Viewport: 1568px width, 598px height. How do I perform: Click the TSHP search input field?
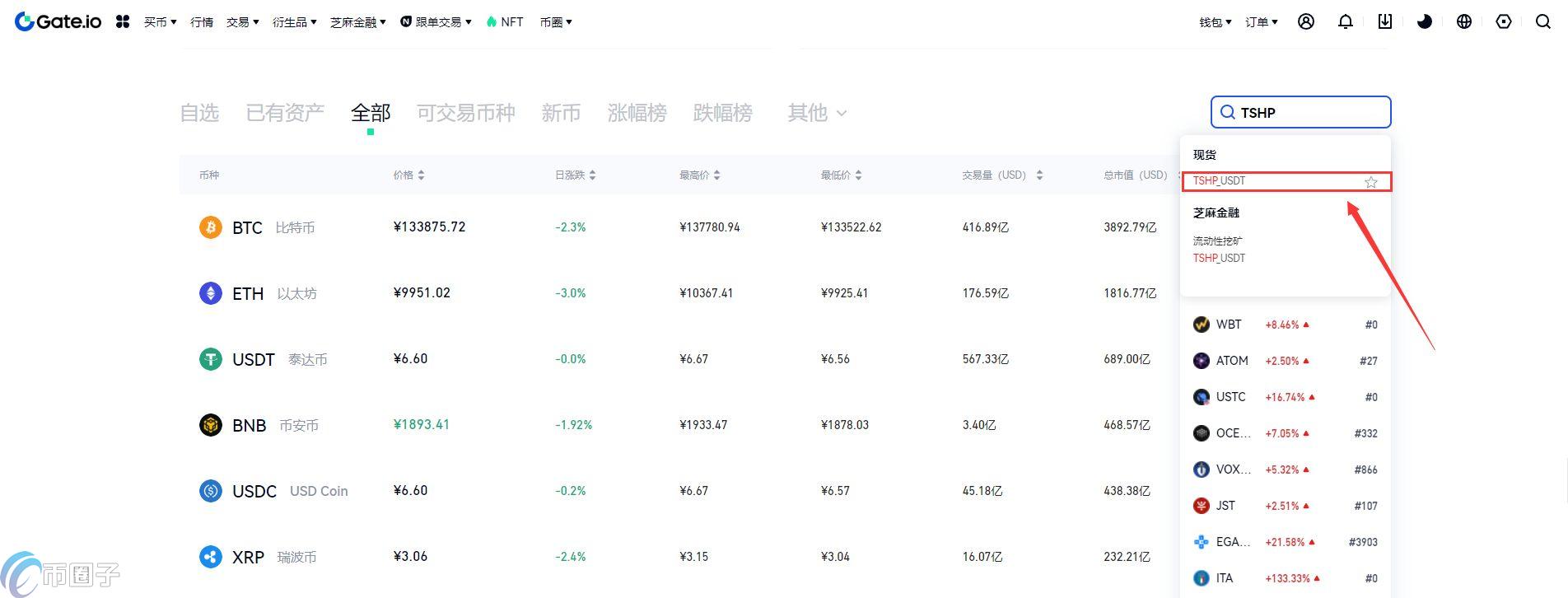[1309, 113]
